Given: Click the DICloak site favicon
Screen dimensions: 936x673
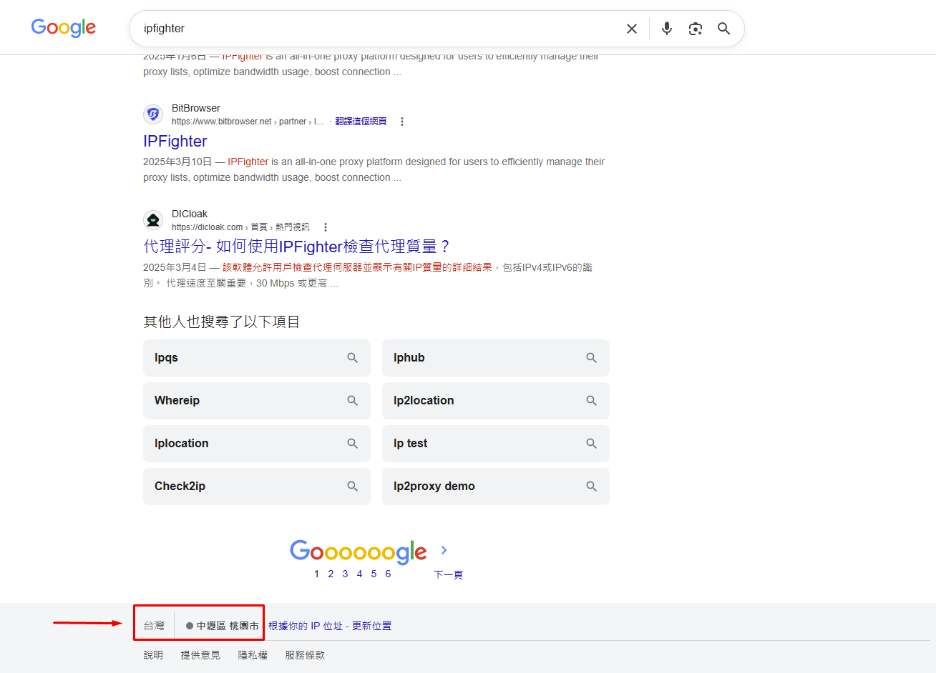Looking at the screenshot, I should (x=153, y=220).
